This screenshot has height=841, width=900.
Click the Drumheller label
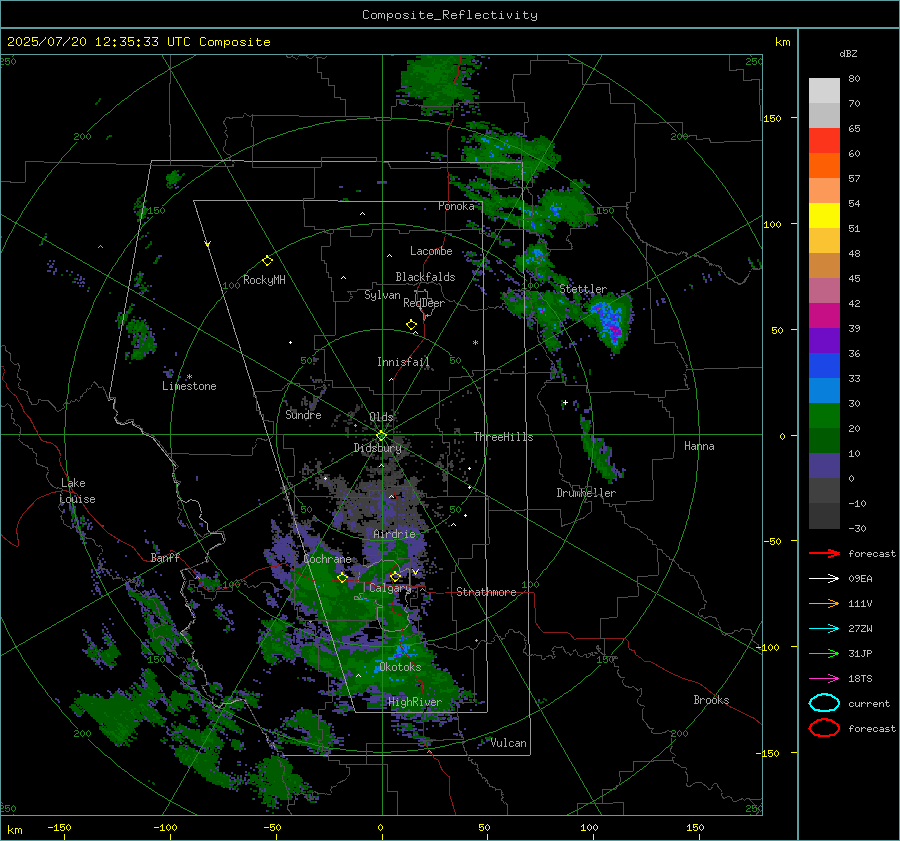[x=585, y=493]
